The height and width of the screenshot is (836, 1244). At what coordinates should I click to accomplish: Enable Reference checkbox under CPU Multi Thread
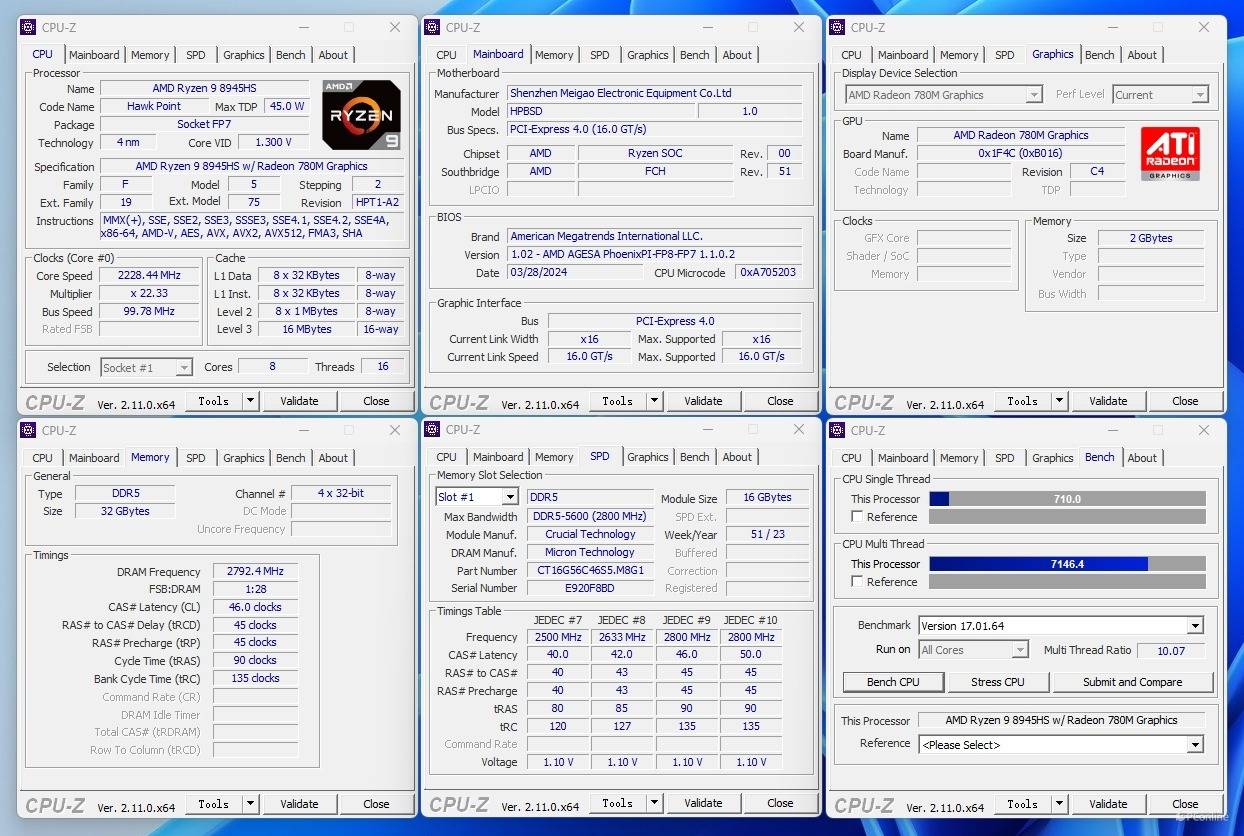pos(857,582)
